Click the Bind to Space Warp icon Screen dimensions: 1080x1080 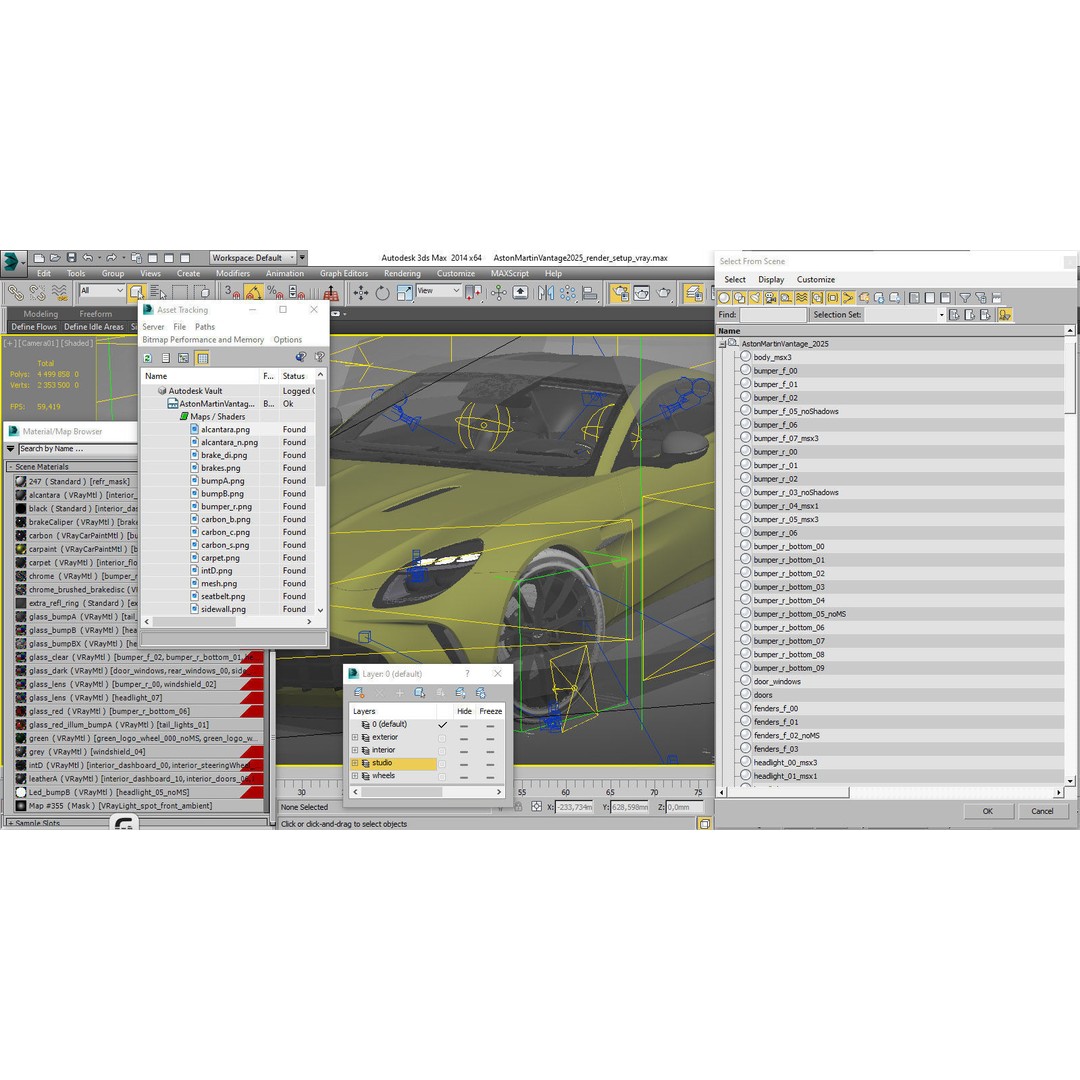[x=60, y=293]
